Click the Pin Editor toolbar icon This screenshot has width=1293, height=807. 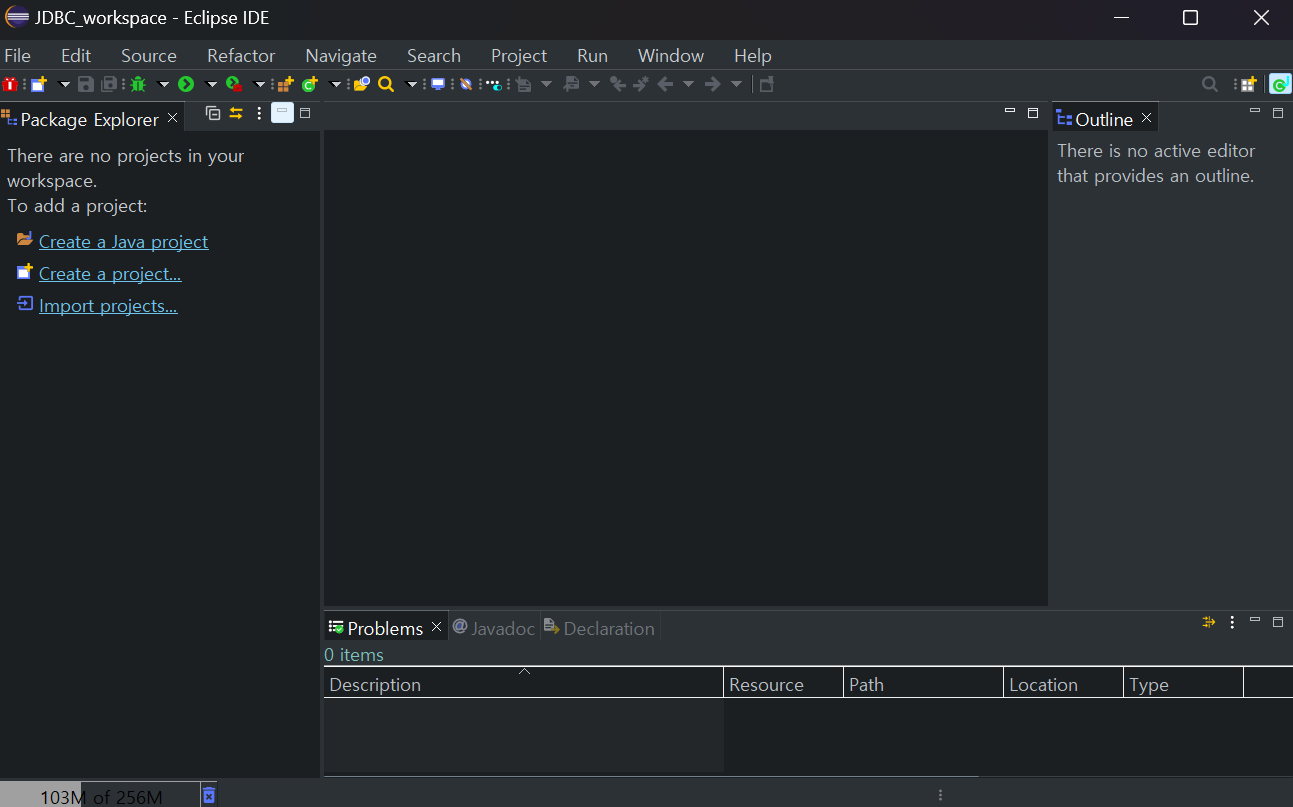click(x=767, y=85)
